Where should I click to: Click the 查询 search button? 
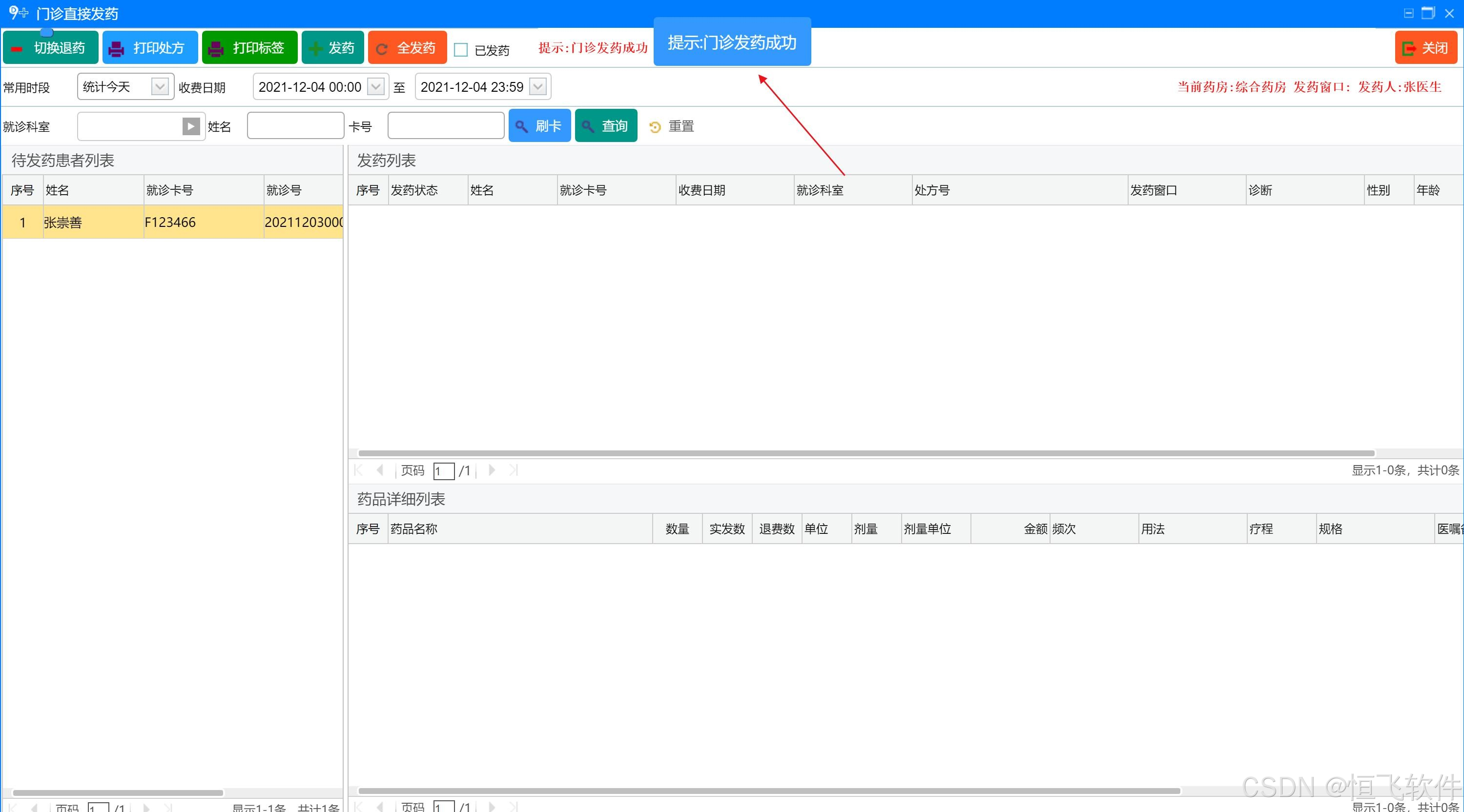(606, 125)
